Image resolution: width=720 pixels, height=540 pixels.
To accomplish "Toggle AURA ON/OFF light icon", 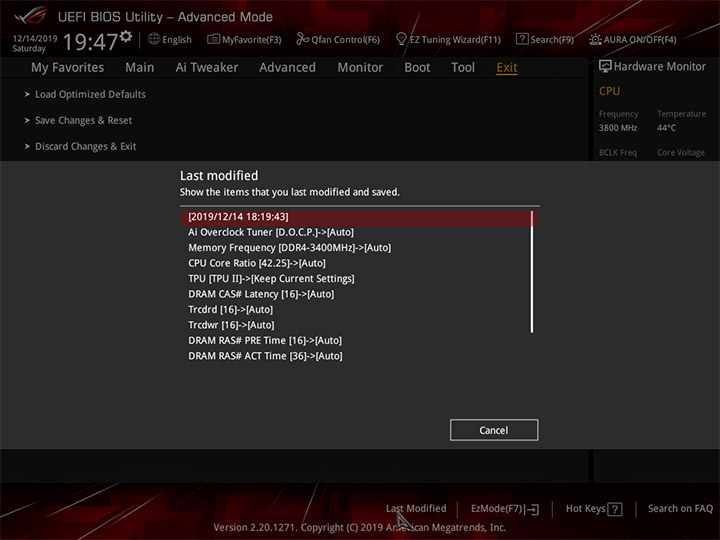I will point(595,39).
